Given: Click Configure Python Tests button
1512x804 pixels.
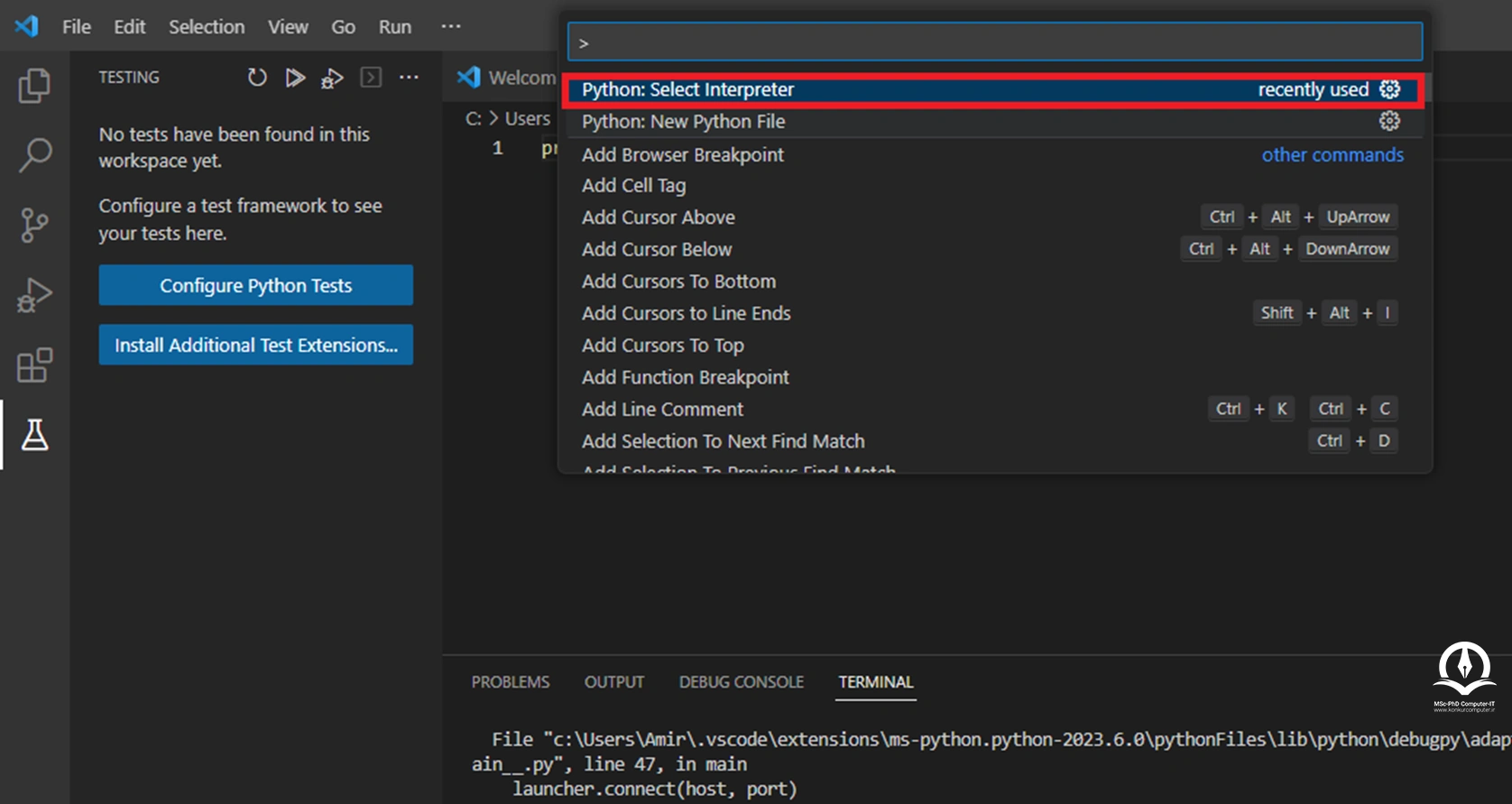Looking at the screenshot, I should (256, 285).
